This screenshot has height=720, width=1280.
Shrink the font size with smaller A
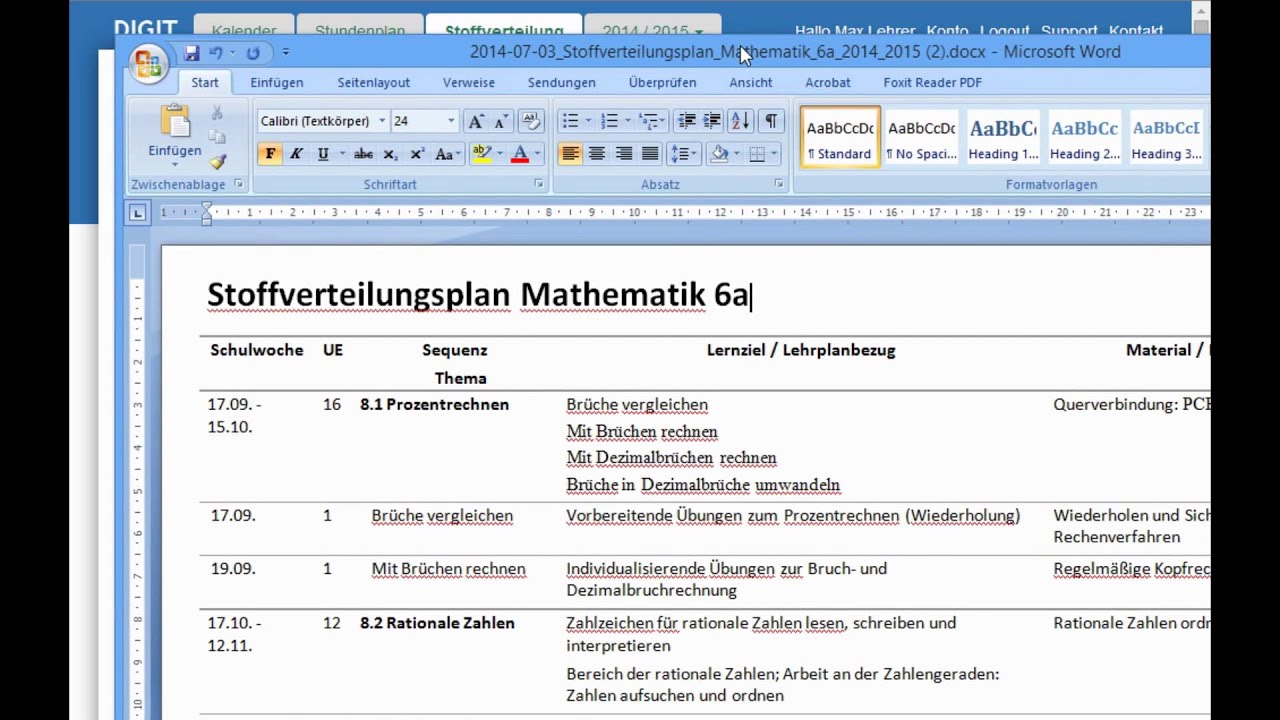point(501,121)
